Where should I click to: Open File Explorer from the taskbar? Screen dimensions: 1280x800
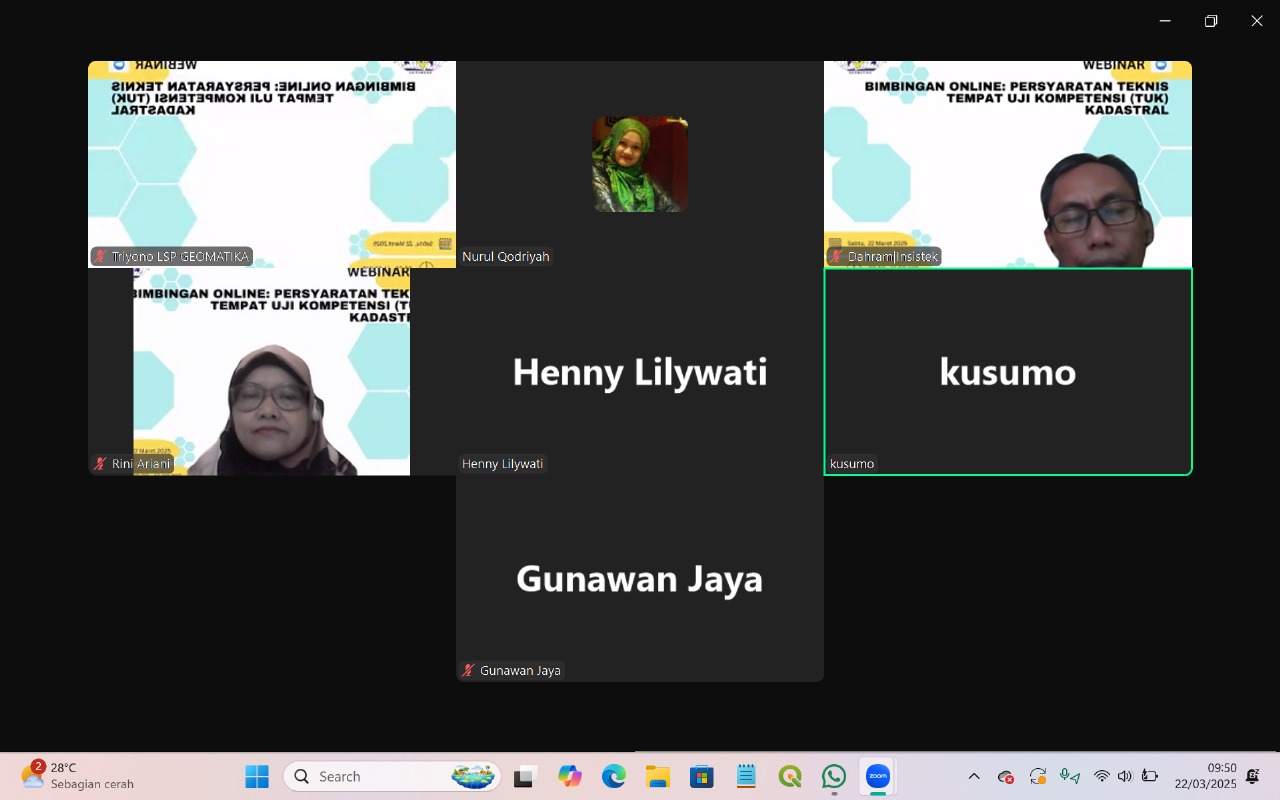pos(657,776)
